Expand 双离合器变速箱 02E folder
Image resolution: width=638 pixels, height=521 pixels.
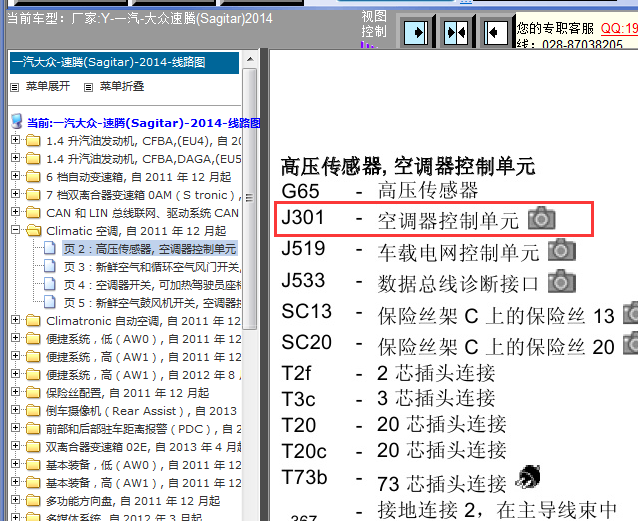pos(15,445)
